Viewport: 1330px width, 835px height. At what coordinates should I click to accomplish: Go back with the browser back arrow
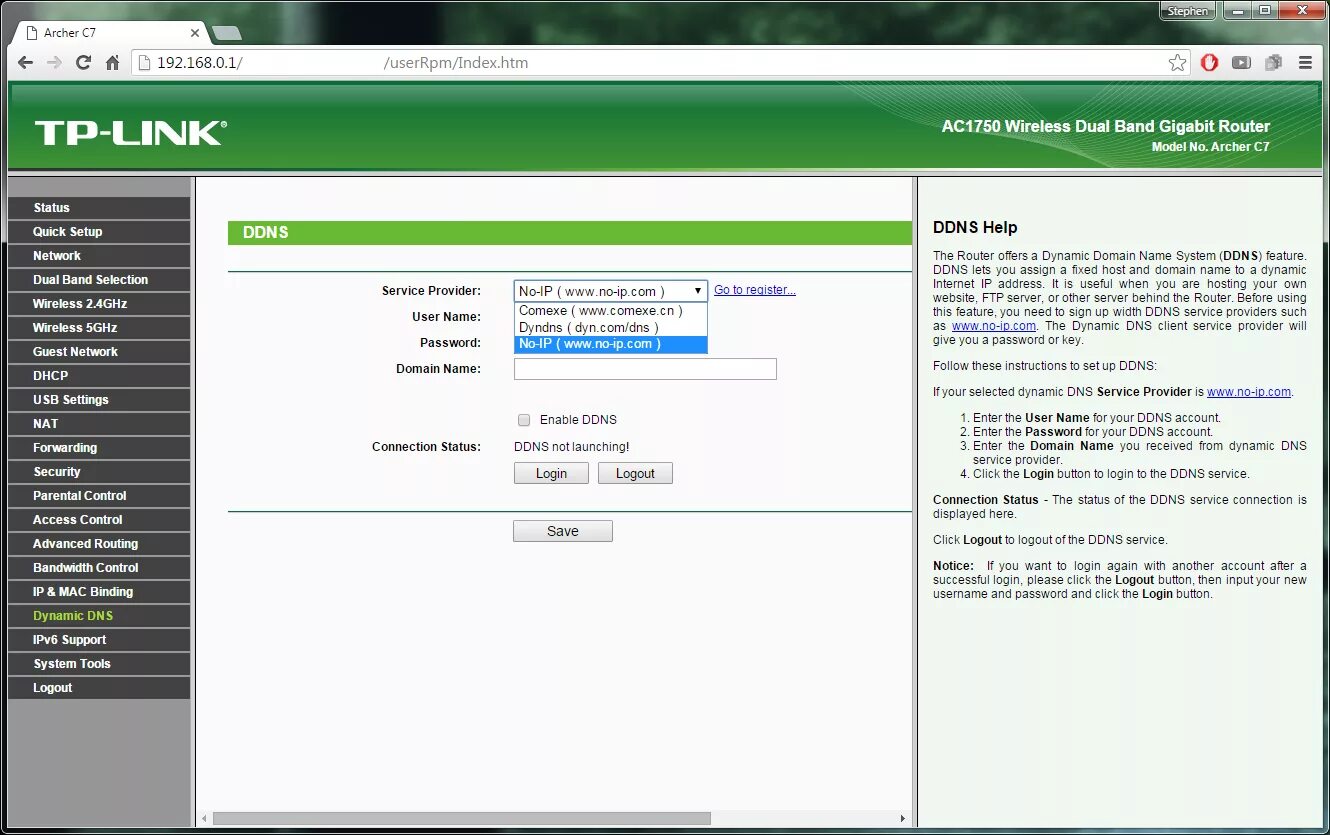coord(26,62)
